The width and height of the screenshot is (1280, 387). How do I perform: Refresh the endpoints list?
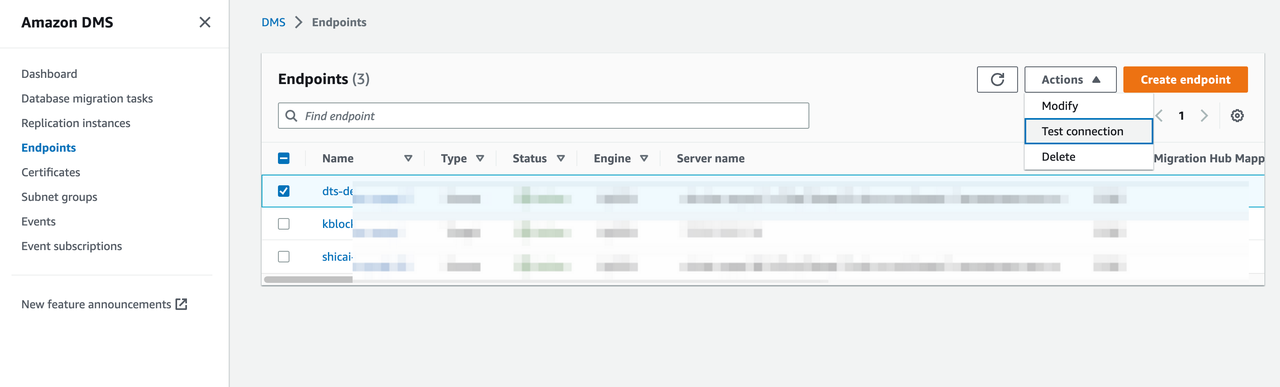(997, 79)
